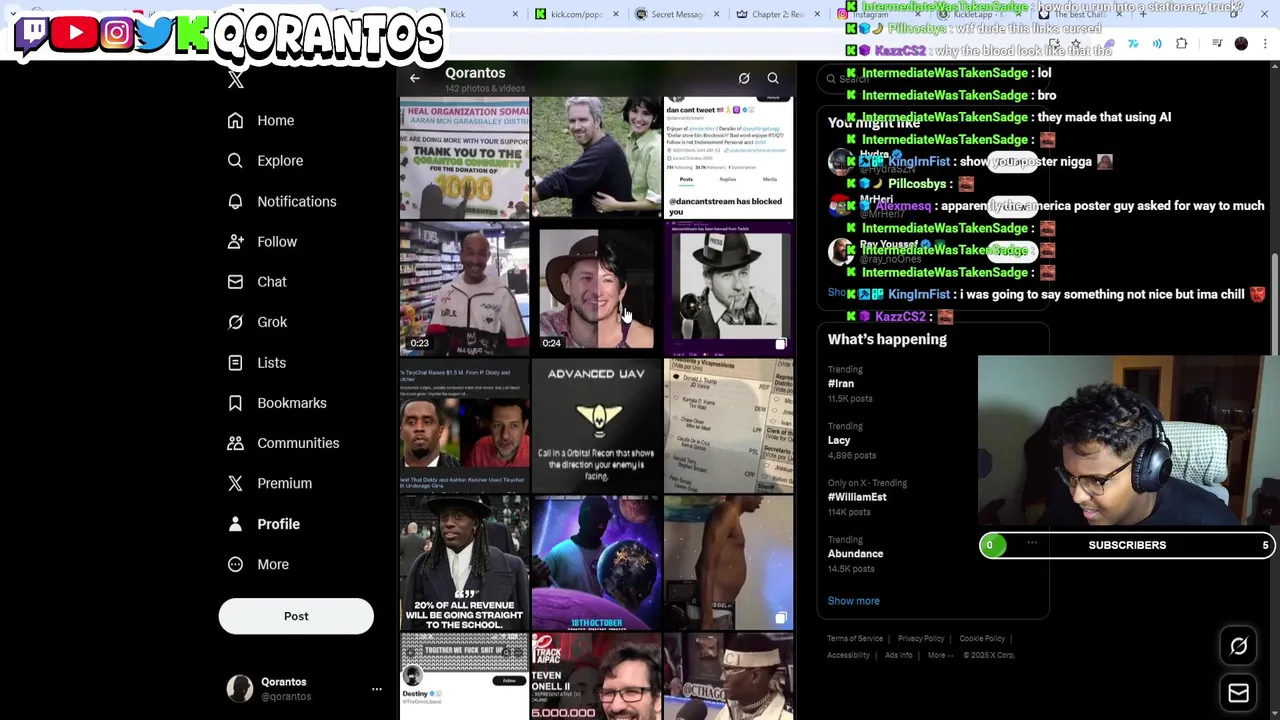Screen dimensions: 1280x720
Task: Click the Instagram logo in stream overlay
Action: [x=116, y=33]
